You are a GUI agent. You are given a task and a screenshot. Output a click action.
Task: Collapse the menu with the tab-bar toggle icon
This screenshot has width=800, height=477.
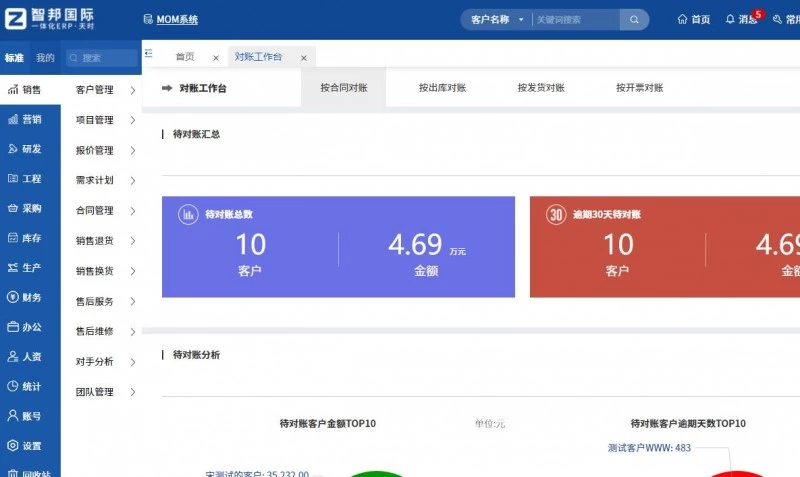click(149, 56)
